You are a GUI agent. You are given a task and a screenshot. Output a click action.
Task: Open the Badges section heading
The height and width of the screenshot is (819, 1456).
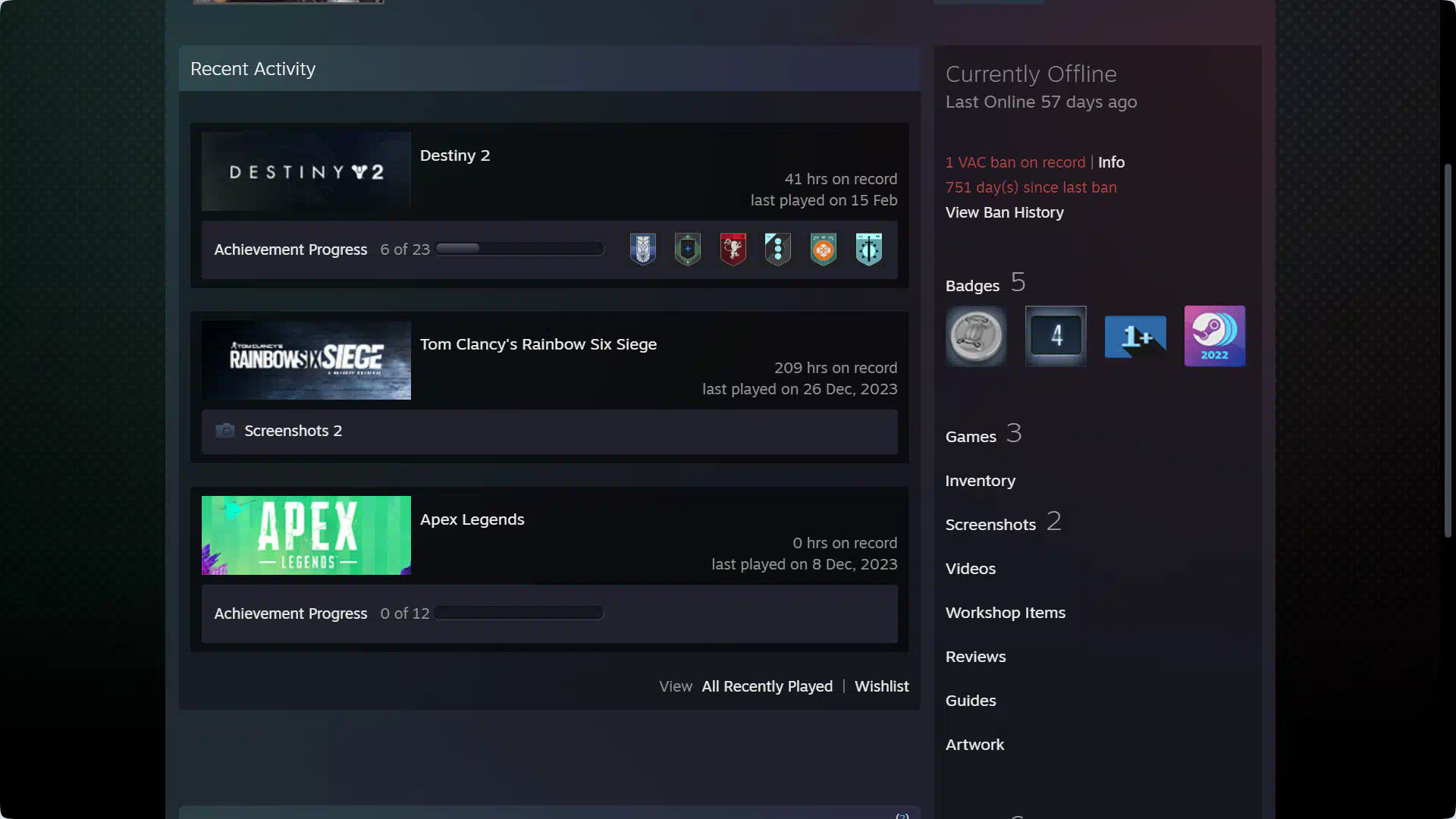(x=972, y=286)
